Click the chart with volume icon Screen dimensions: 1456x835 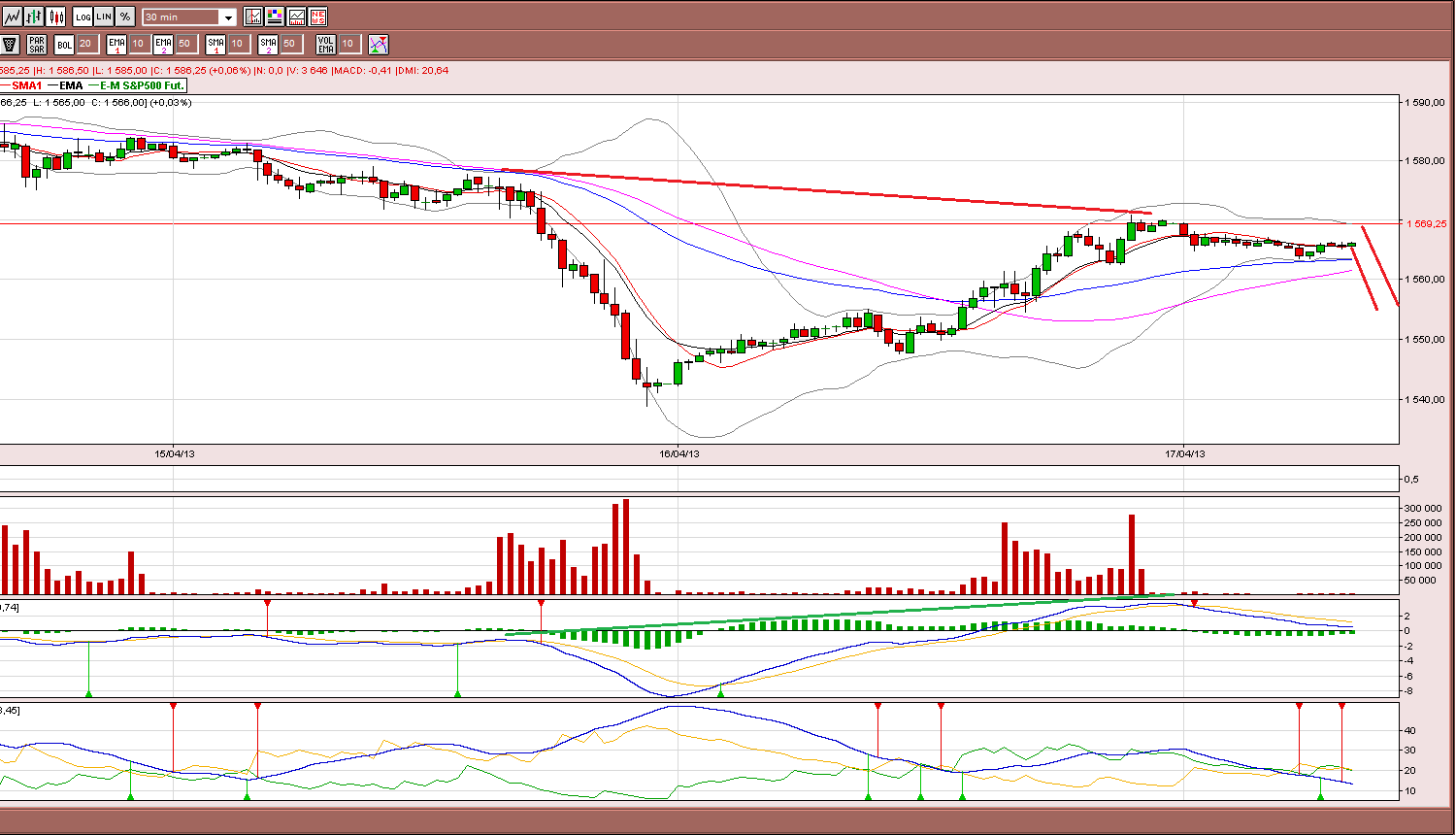[x=296, y=17]
